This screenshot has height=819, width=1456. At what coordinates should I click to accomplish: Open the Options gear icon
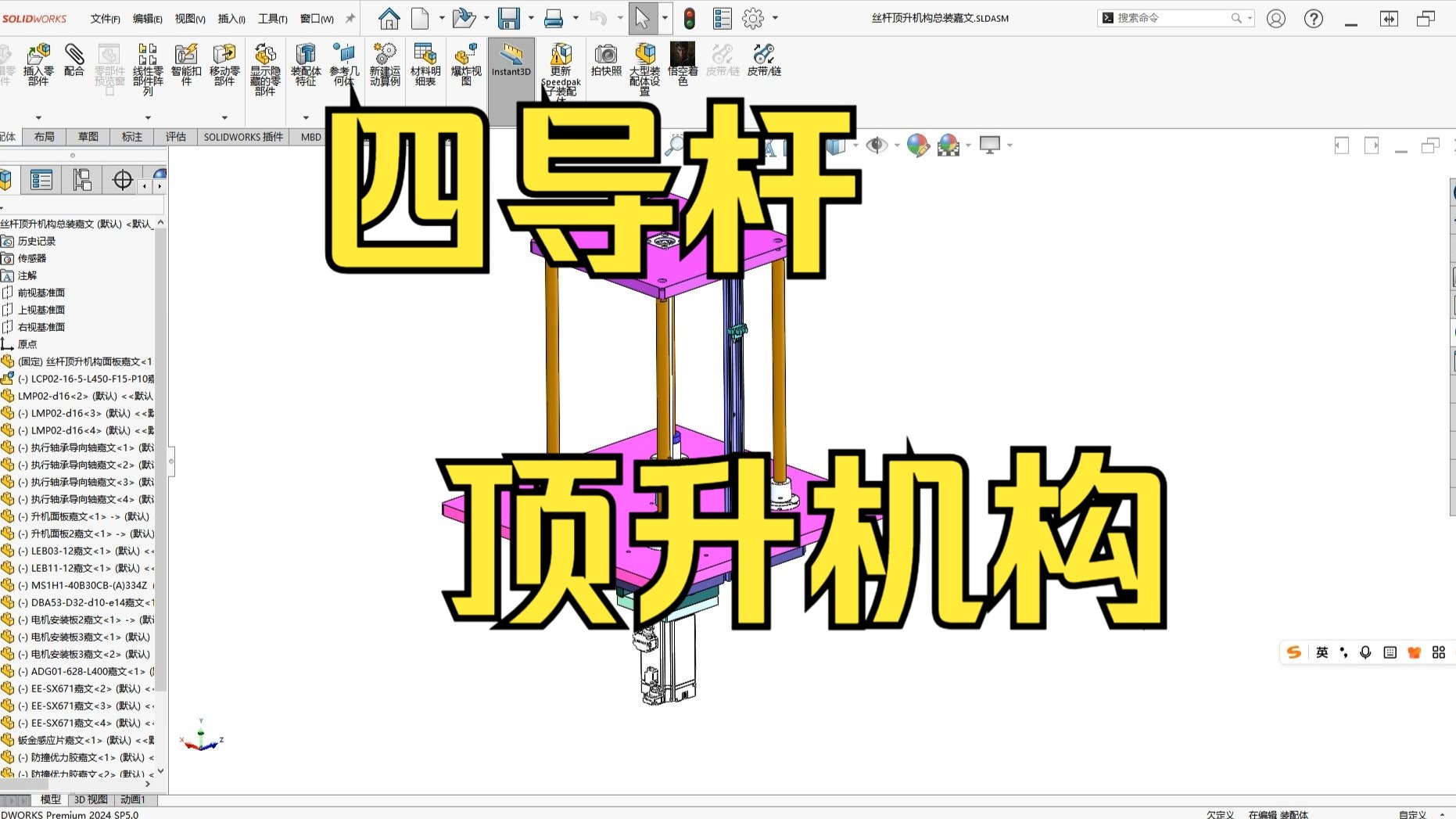coord(753,18)
